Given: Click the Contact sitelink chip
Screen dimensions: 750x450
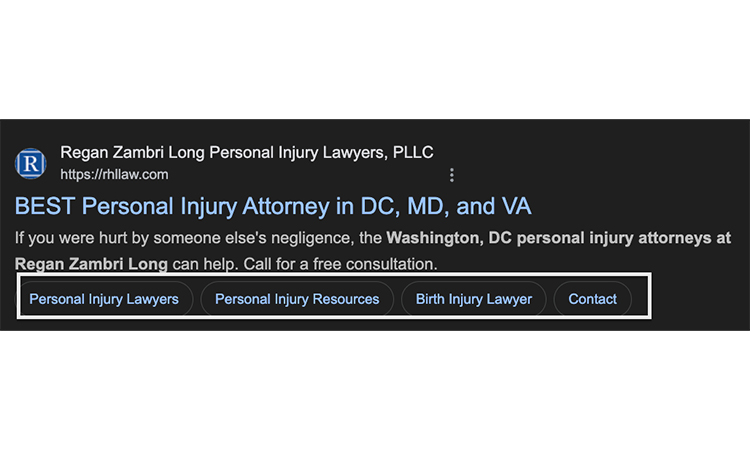Looking at the screenshot, I should click(x=592, y=298).
